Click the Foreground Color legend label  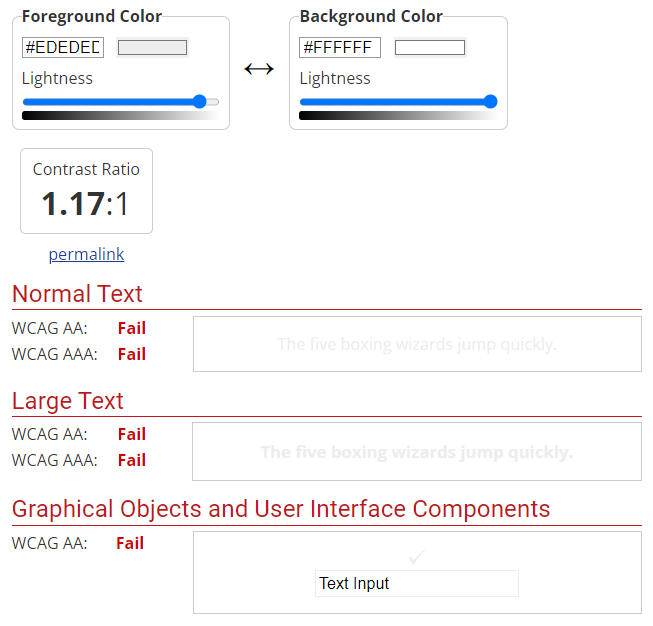(91, 17)
